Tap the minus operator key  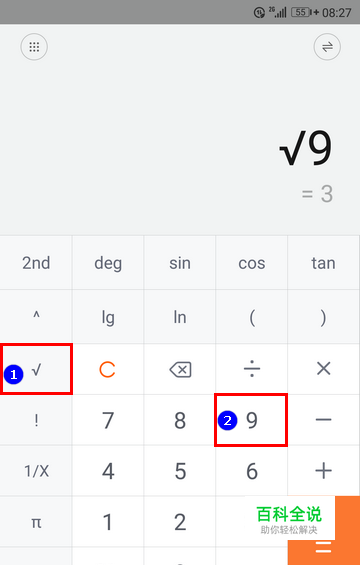pyautogui.click(x=323, y=420)
